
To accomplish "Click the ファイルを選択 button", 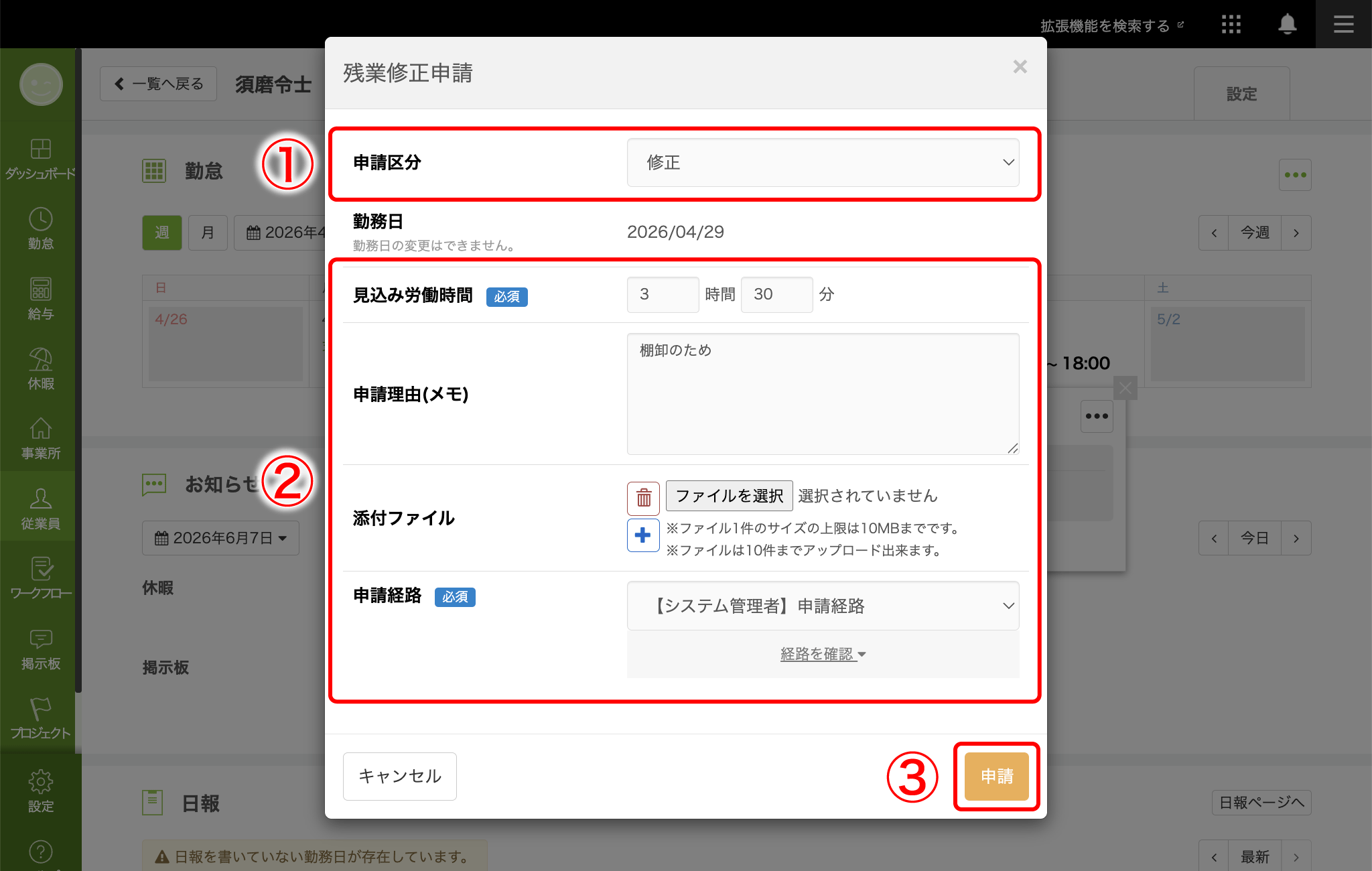I will [x=730, y=496].
